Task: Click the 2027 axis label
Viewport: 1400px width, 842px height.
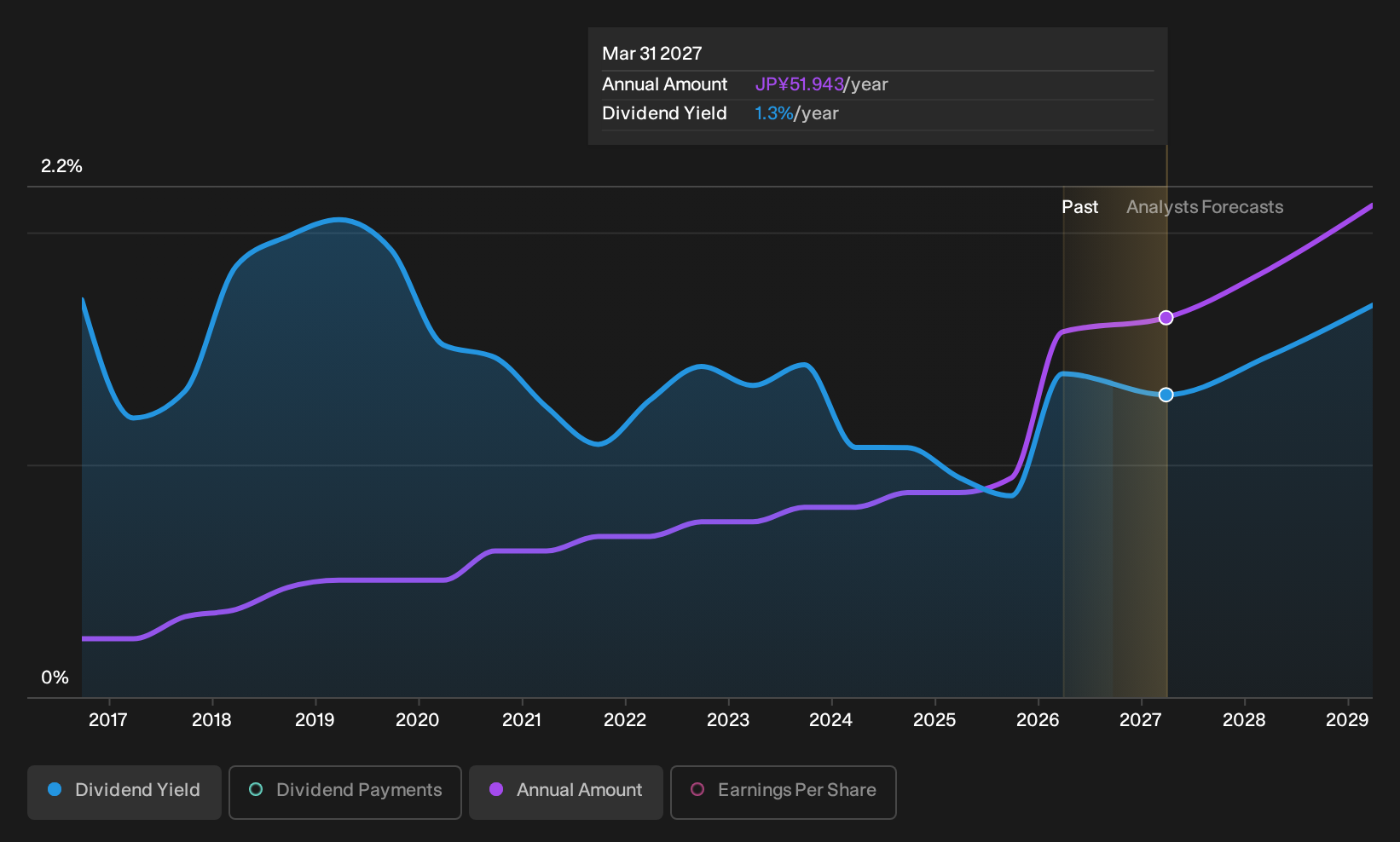Action: coord(1140,720)
